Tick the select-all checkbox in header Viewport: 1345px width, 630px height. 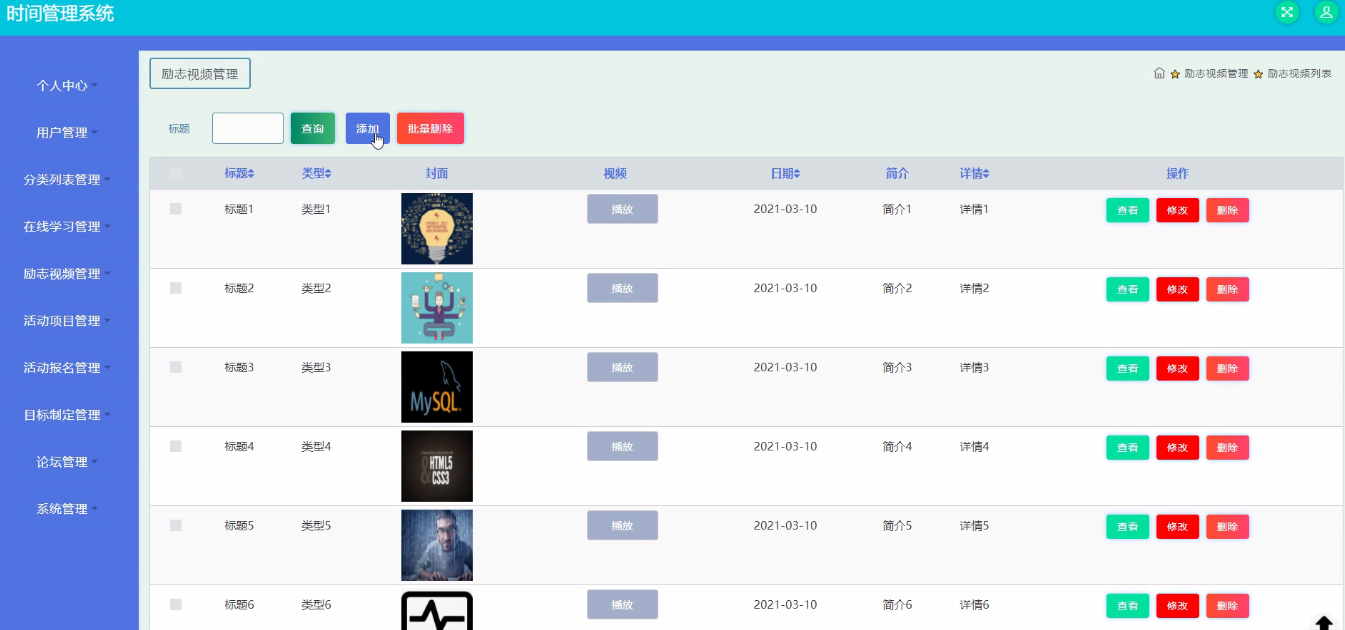click(176, 174)
